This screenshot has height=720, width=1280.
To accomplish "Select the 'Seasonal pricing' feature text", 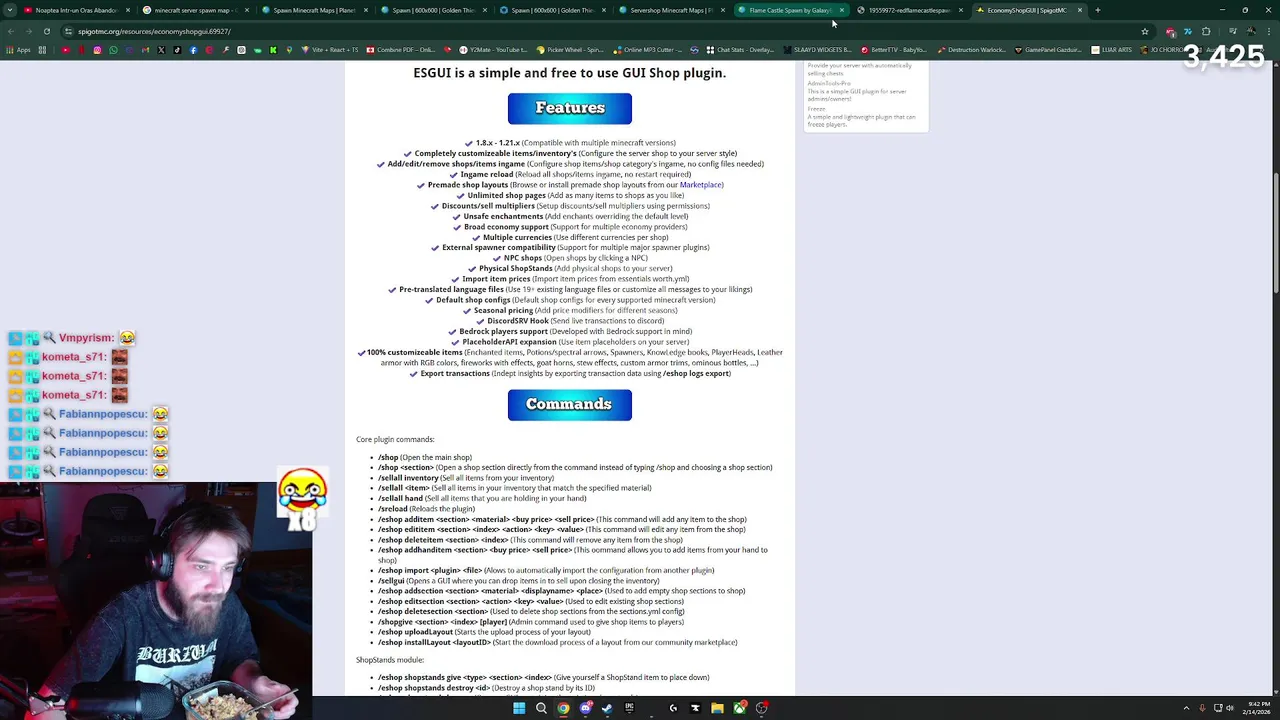I will pos(503,310).
